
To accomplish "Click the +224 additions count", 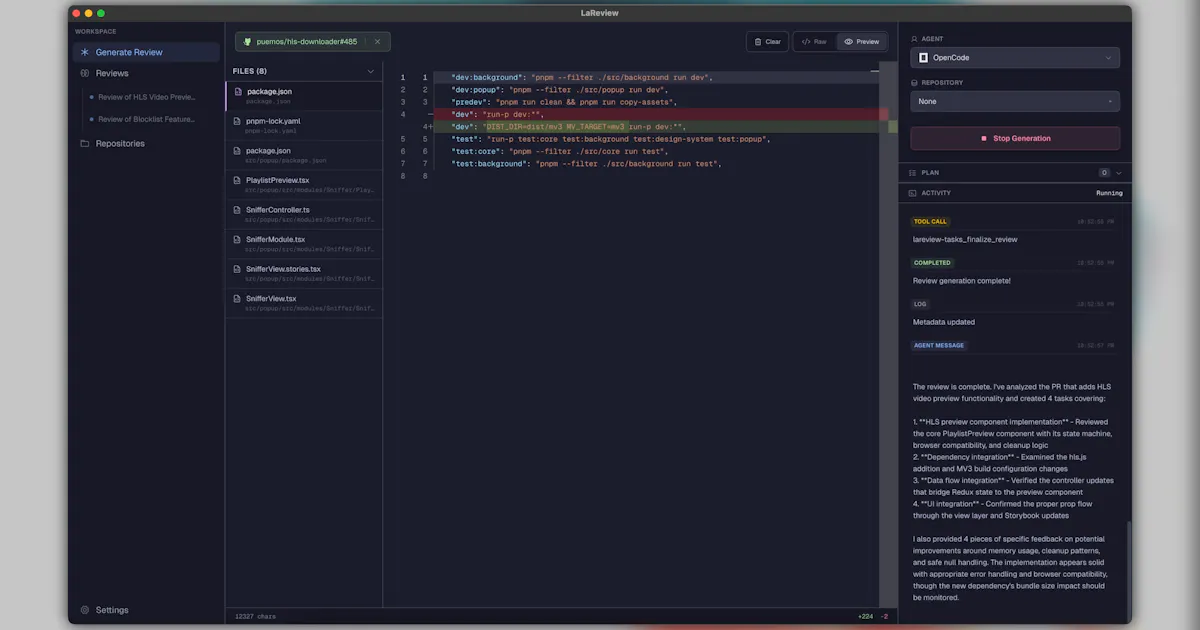I will [x=865, y=616].
